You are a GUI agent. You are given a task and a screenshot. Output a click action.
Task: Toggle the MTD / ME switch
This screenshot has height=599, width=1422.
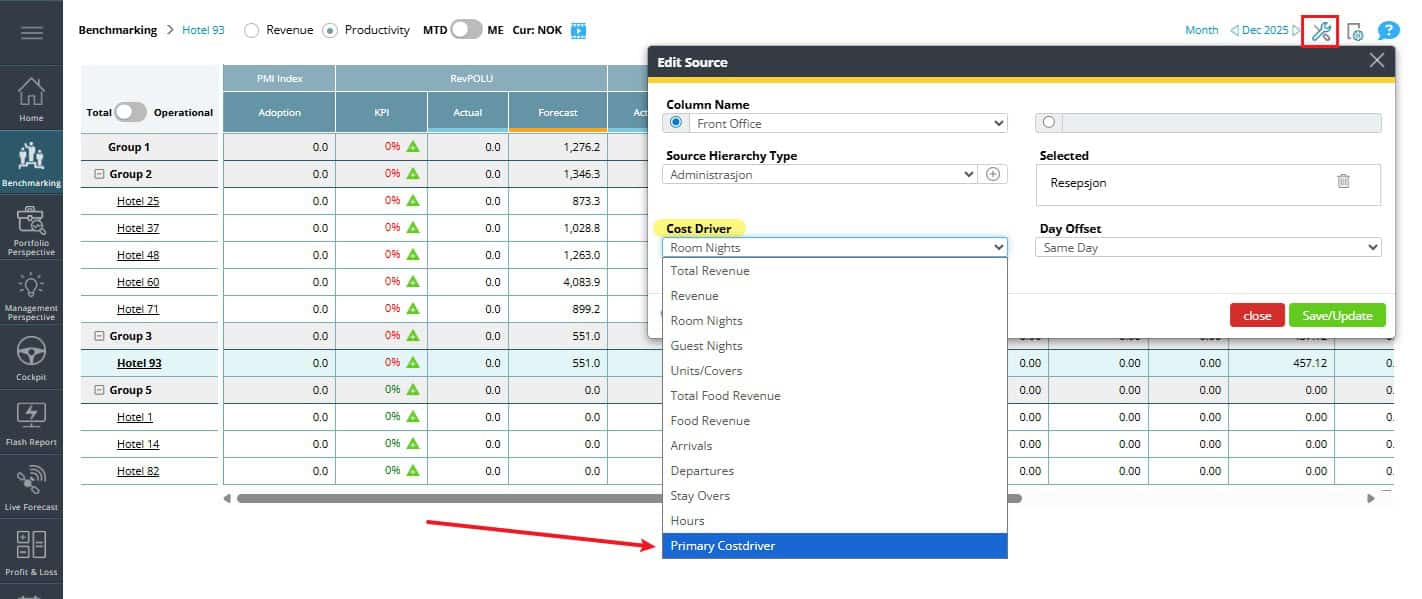coord(466,30)
